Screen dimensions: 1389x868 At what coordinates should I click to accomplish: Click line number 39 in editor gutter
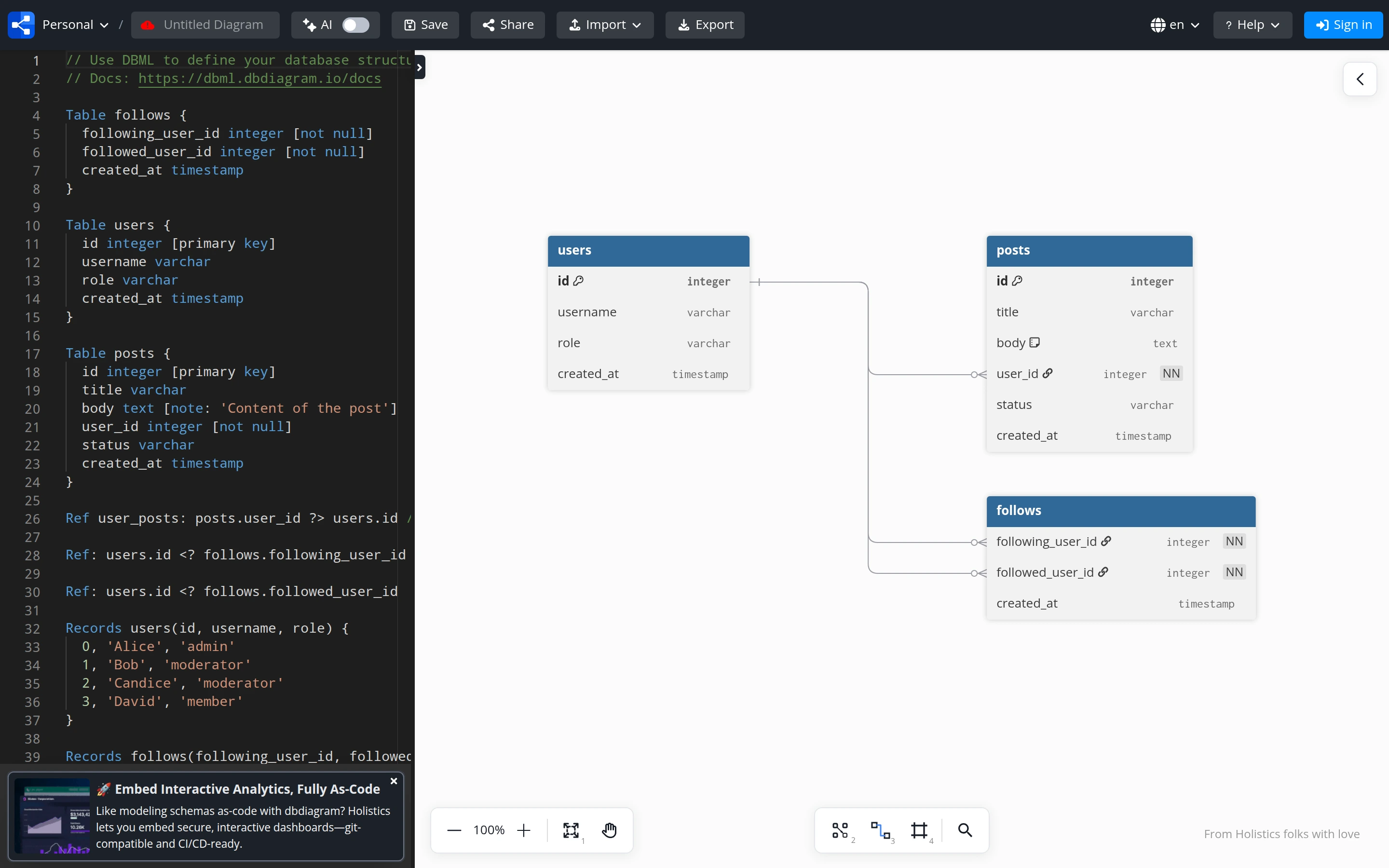tap(32, 757)
